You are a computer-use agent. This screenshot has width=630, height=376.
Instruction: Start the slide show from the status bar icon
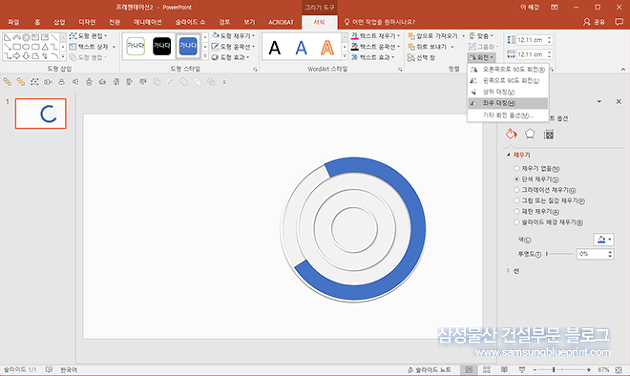[522, 370]
